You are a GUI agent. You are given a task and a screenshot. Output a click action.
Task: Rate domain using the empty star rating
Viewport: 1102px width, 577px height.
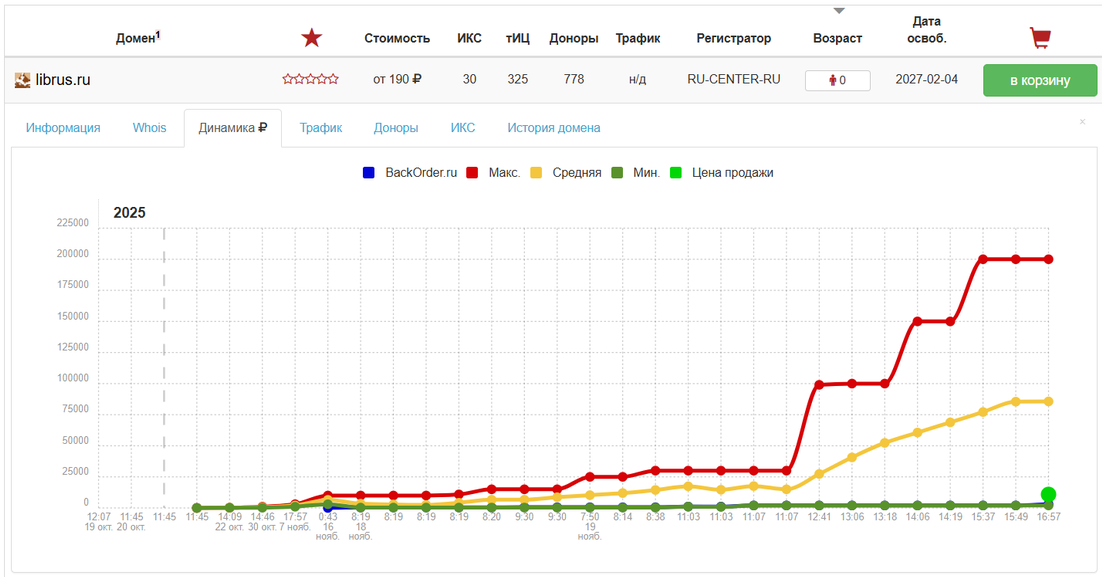310,79
